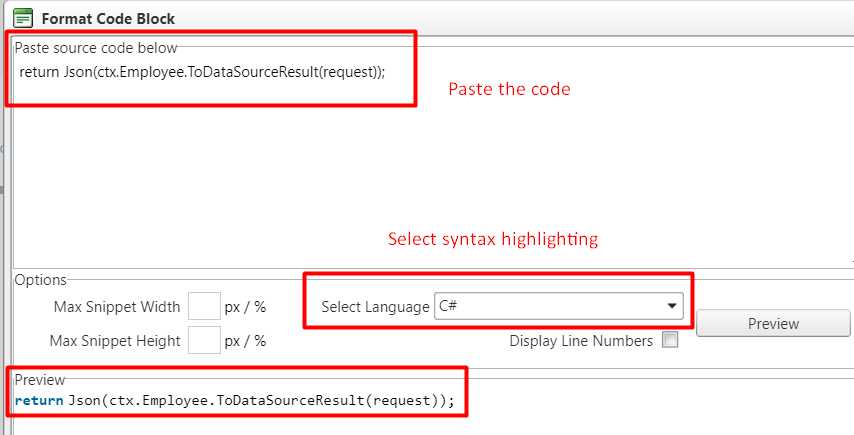This screenshot has height=435, width=854.
Task: Click the Display Line Numbers label
Action: [580, 341]
